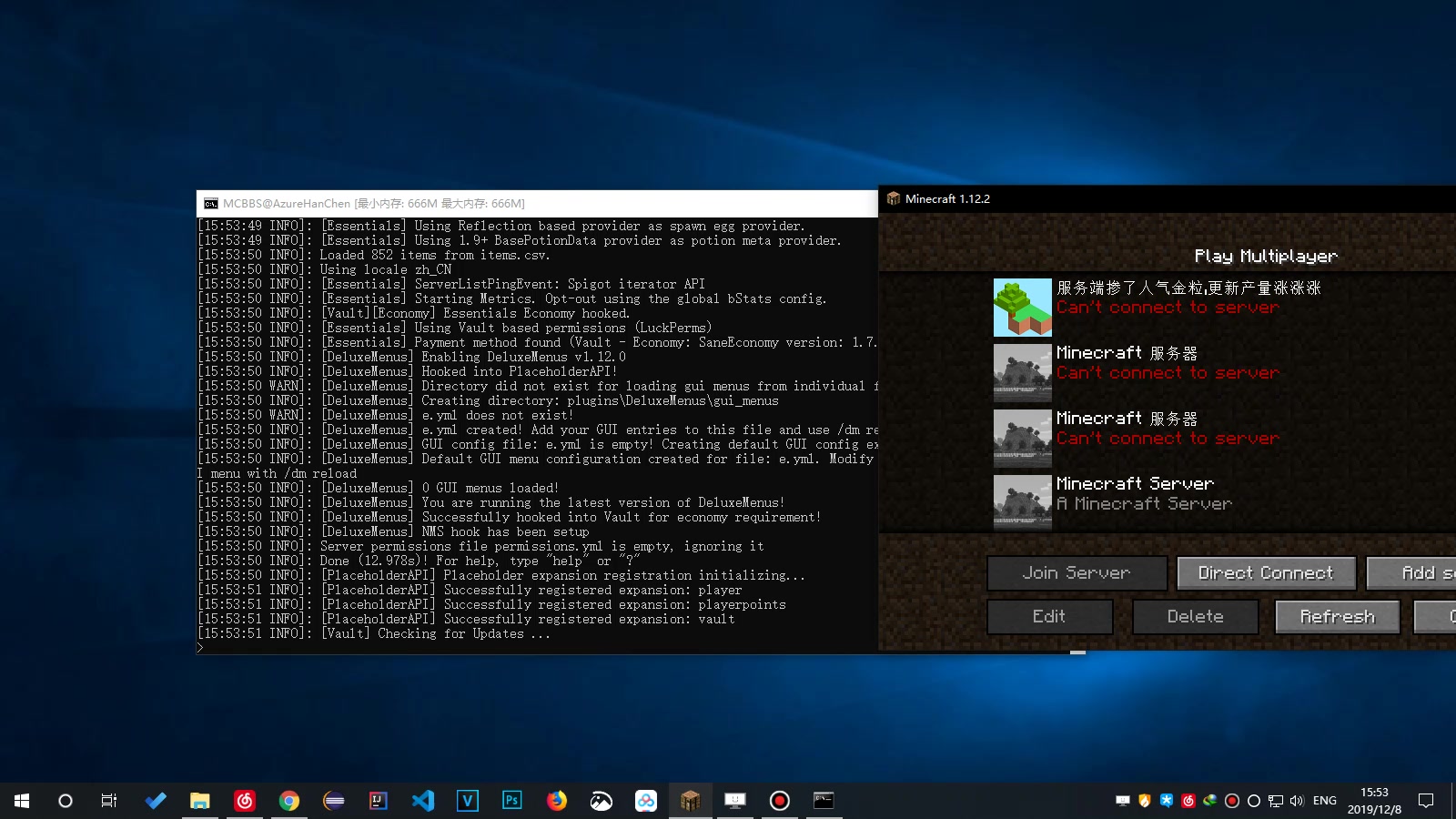Click the grass block server icon thumbnail

(x=1023, y=308)
